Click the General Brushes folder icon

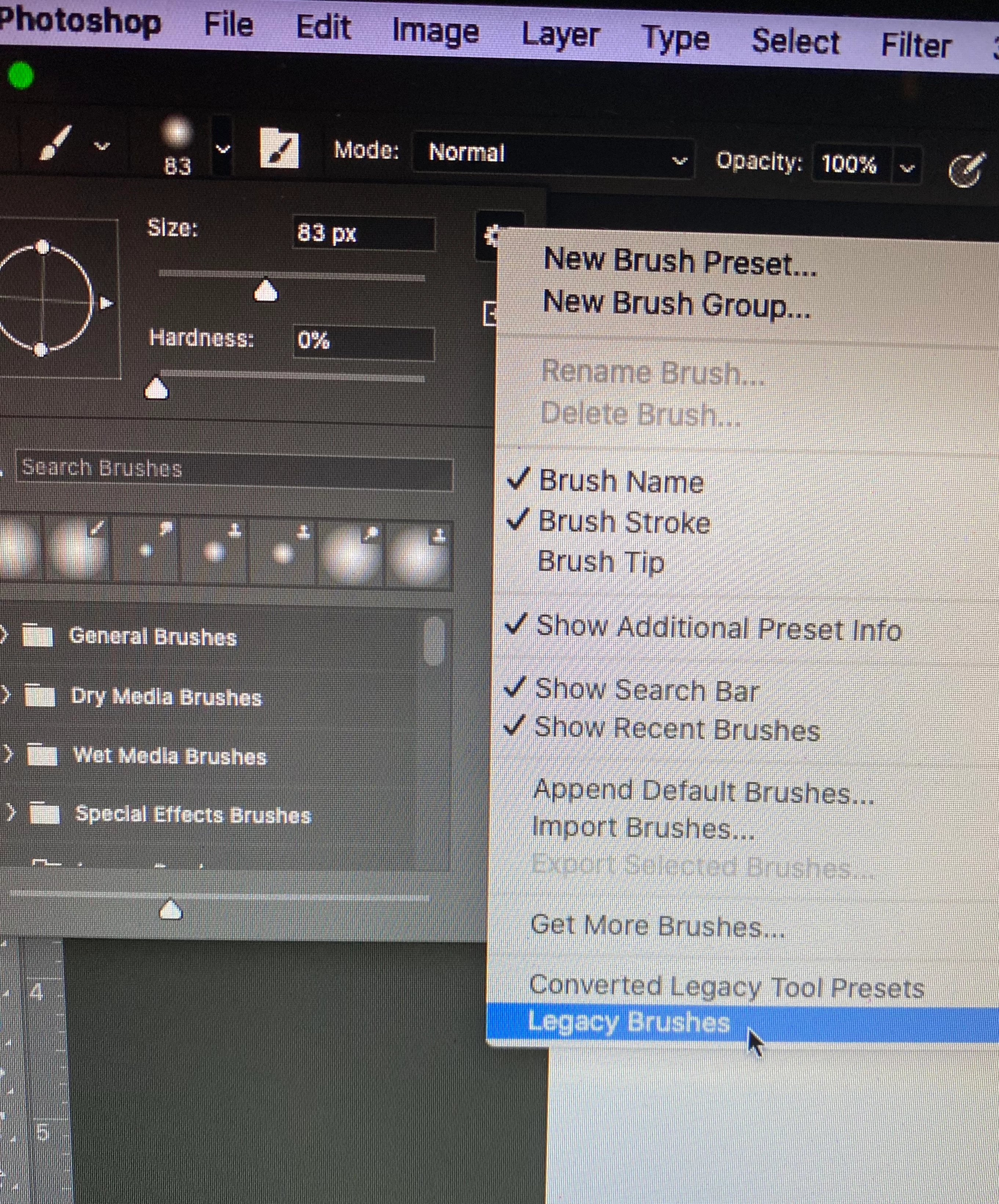(x=37, y=636)
